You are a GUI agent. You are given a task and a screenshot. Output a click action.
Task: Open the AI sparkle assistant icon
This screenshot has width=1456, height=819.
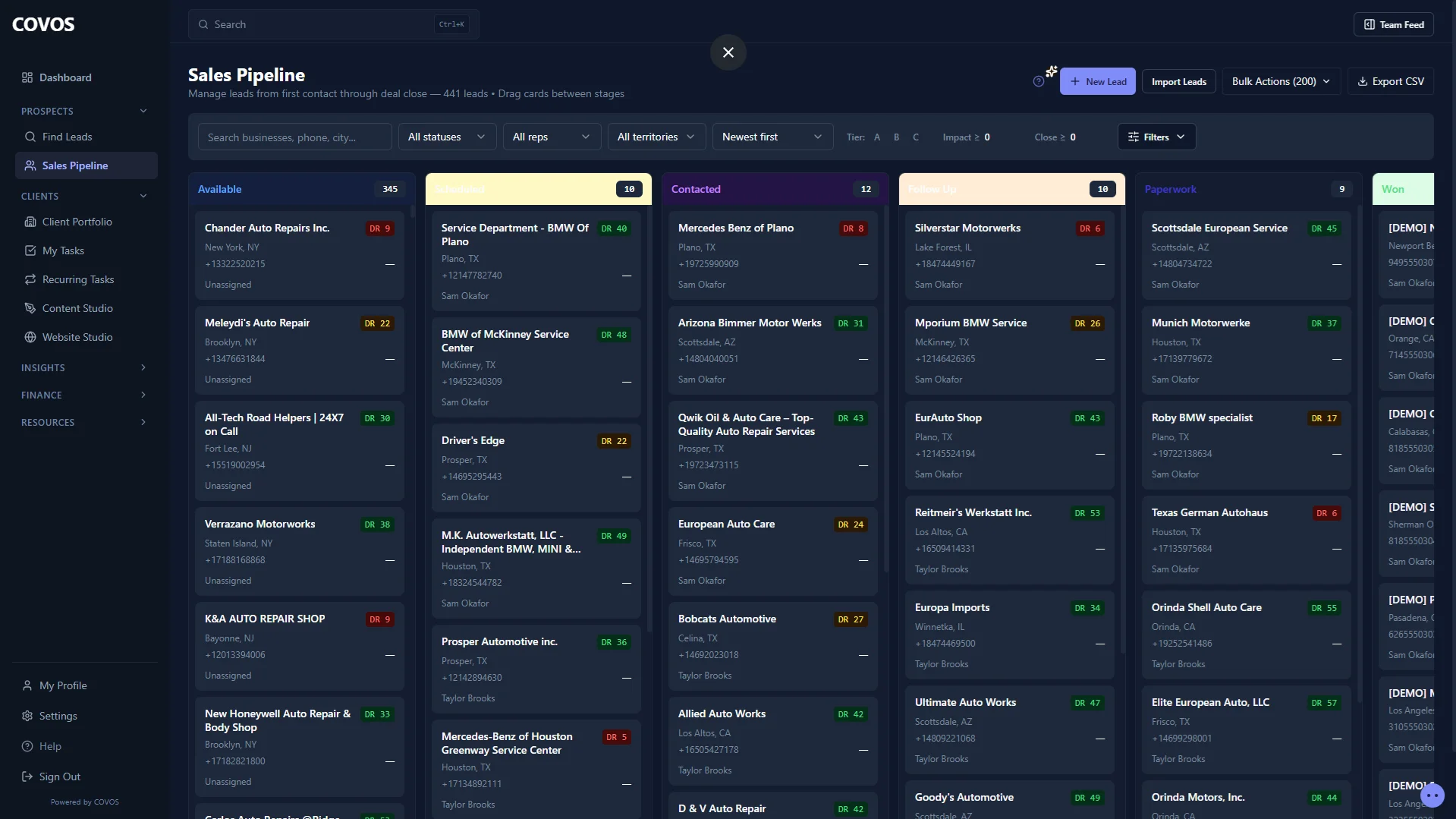pos(1051,71)
